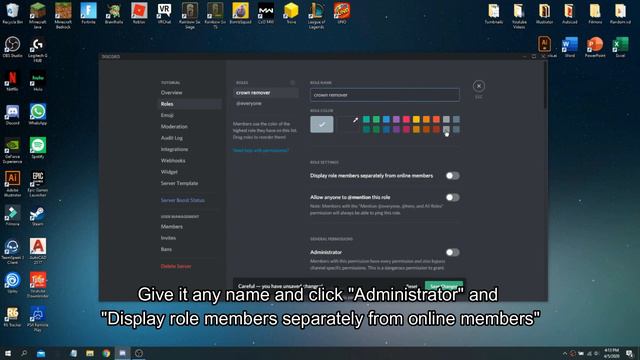This screenshot has width=640, height=360.
Task: Select the @everyone role
Action: point(265,104)
